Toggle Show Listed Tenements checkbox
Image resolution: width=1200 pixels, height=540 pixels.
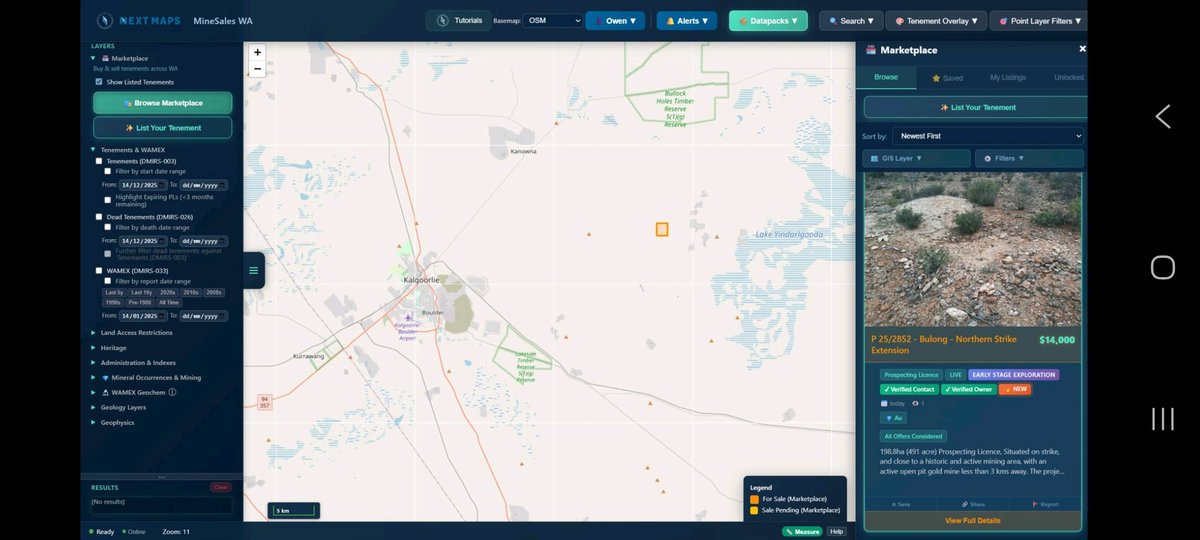[99, 82]
